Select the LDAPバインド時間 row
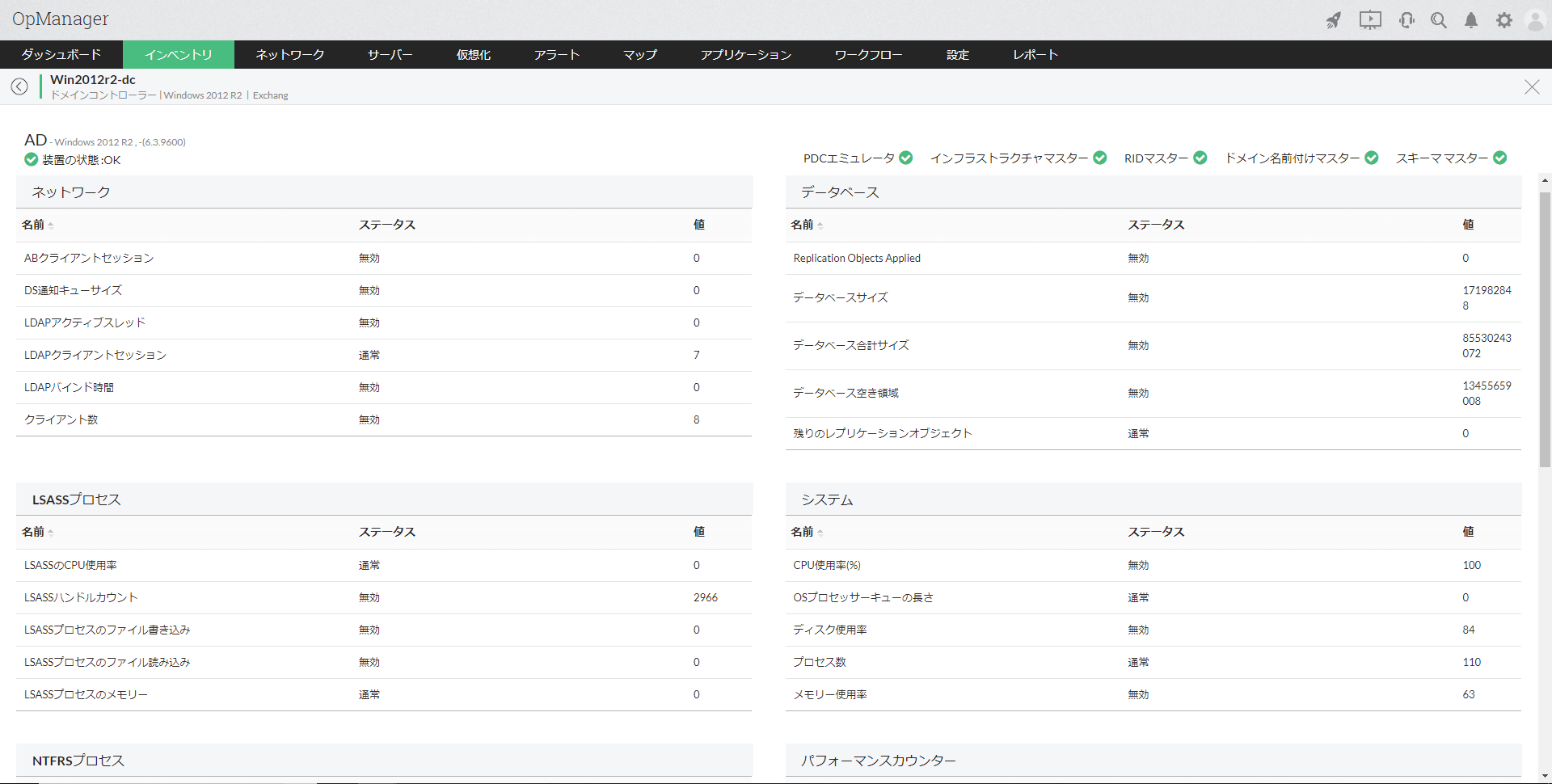1552x784 pixels. click(x=384, y=387)
